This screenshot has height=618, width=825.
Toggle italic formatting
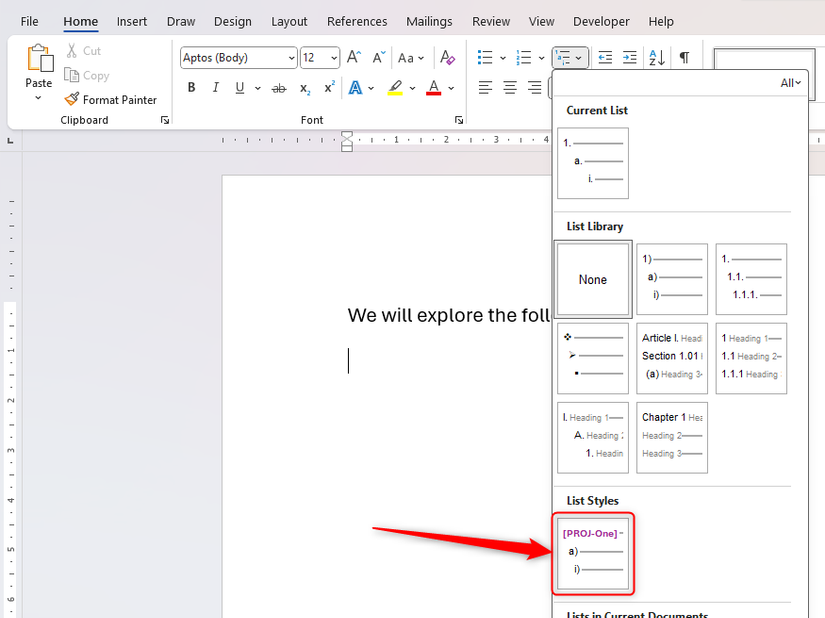[x=215, y=88]
